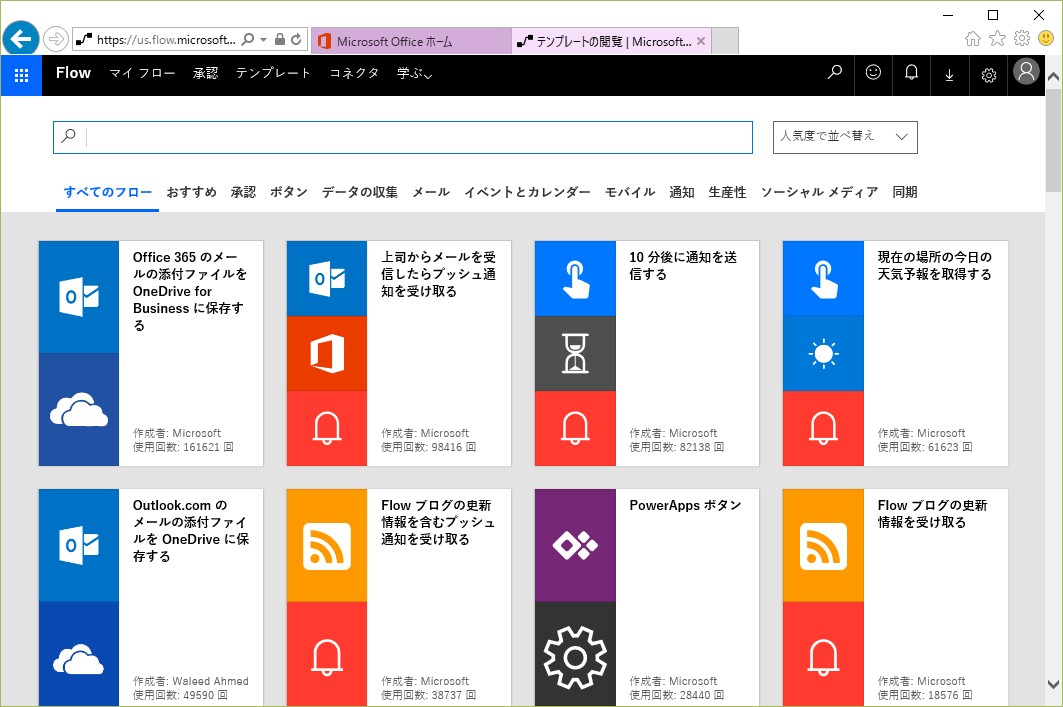Click the template search input field
Screen dimensions: 1063x707
403,137
